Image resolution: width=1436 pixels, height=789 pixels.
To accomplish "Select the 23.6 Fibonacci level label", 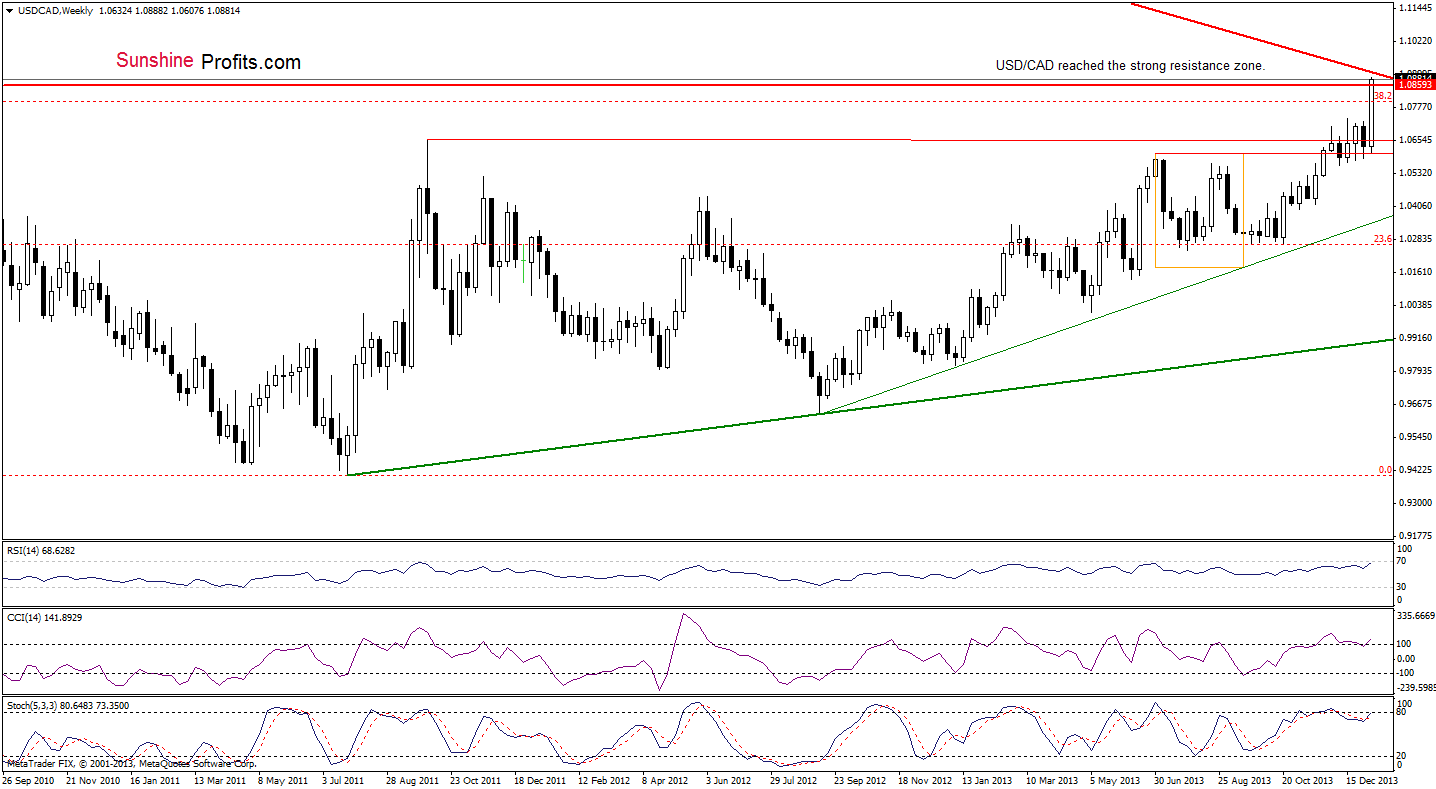I will point(1382,238).
